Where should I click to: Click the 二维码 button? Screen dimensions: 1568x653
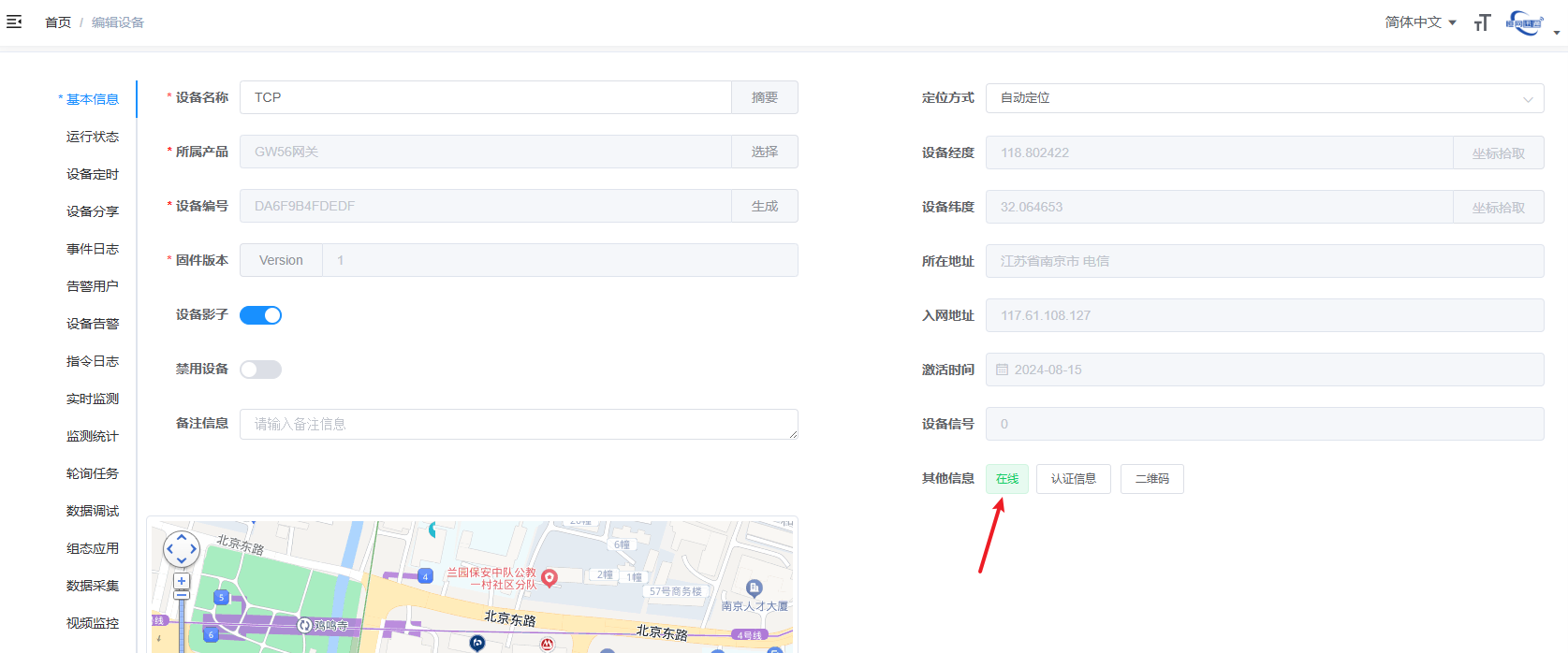click(1151, 479)
